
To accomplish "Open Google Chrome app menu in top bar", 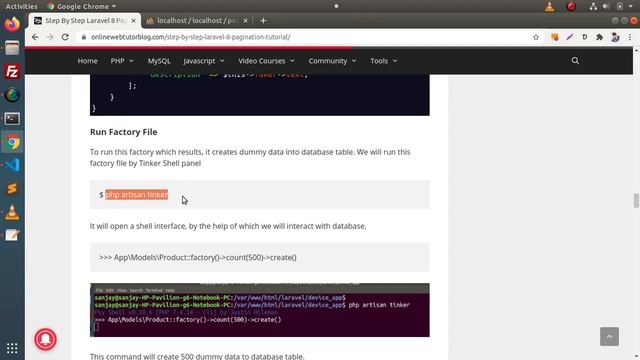I will (x=81, y=6).
